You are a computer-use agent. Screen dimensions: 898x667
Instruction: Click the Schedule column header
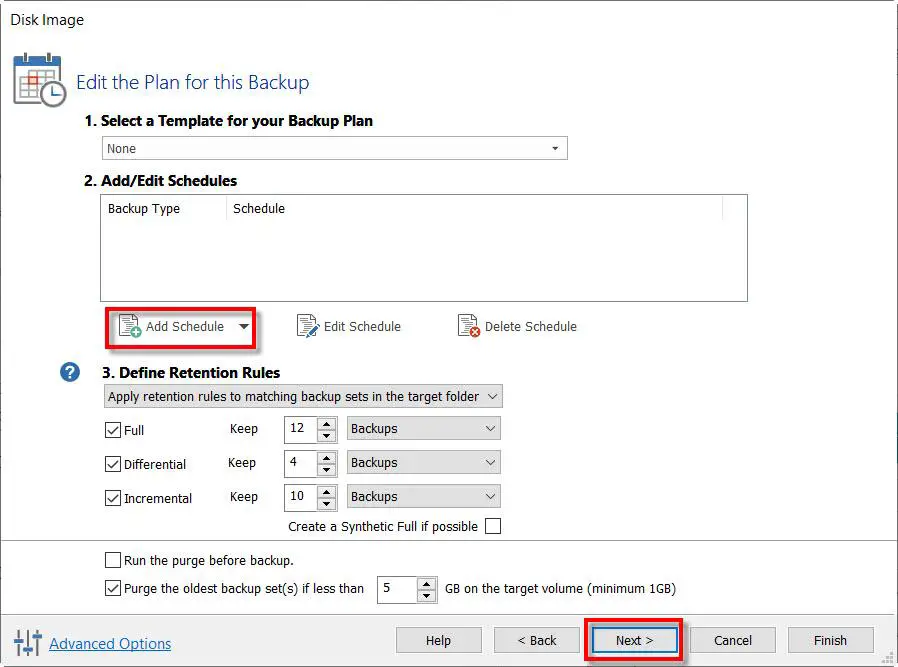259,209
